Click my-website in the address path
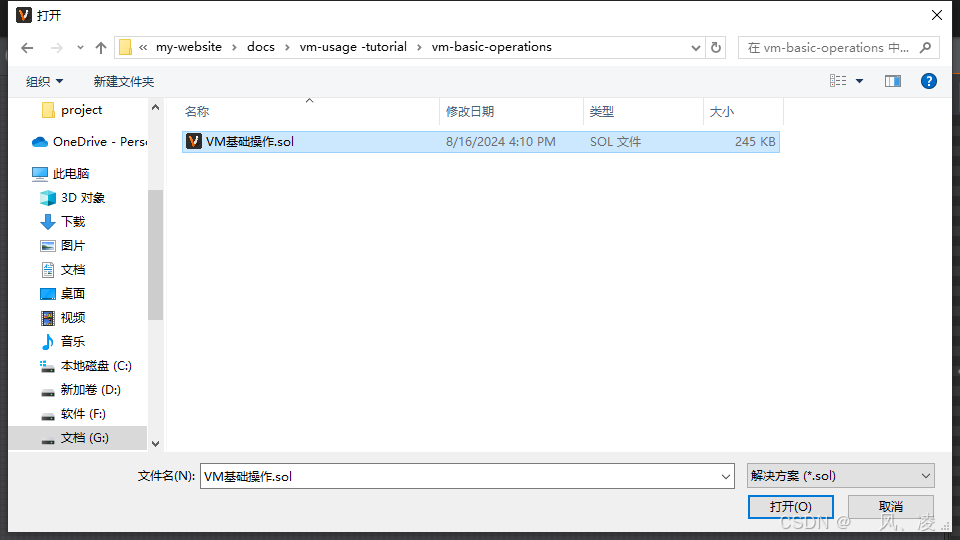The image size is (960, 540). point(189,47)
